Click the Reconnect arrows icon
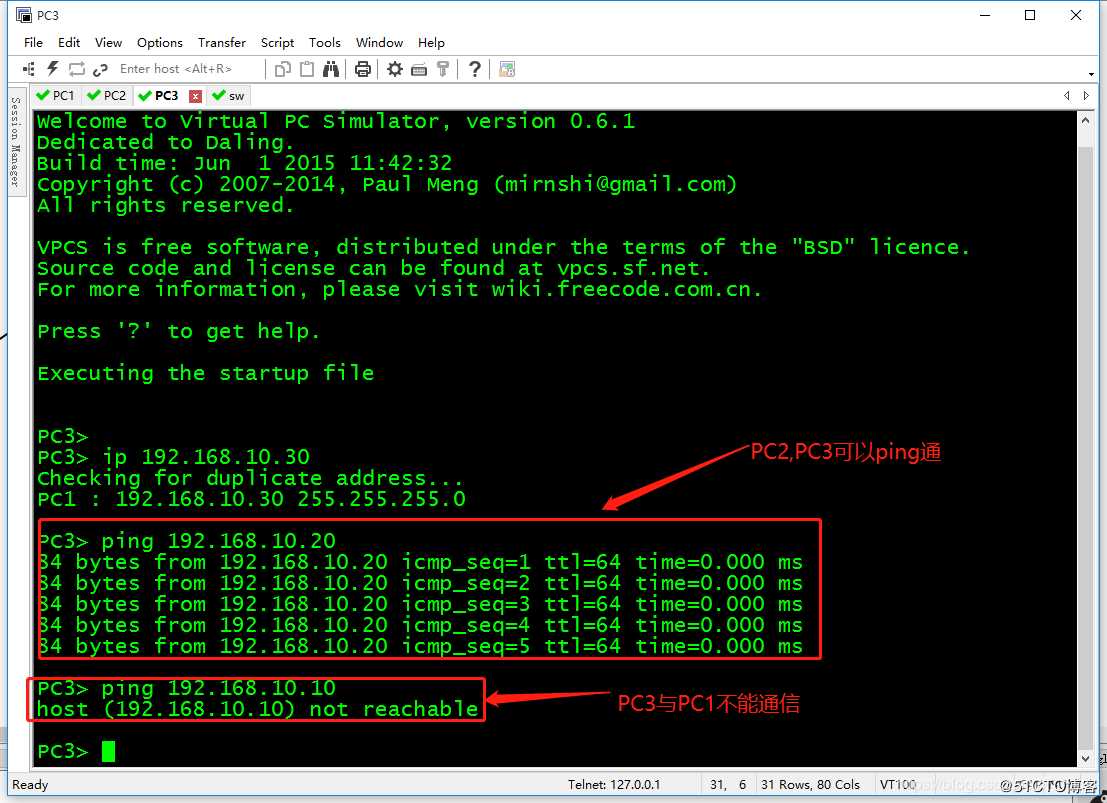The image size is (1107, 803). 76,69
